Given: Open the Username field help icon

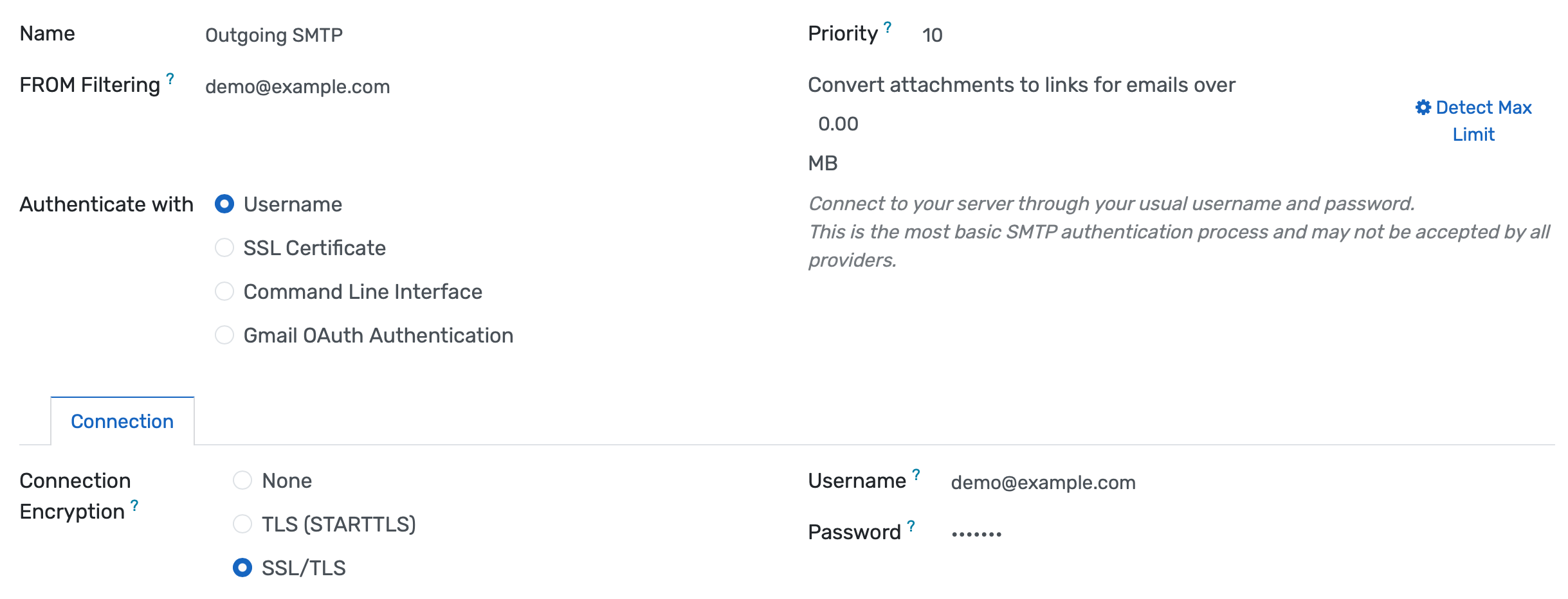Looking at the screenshot, I should 916,474.
